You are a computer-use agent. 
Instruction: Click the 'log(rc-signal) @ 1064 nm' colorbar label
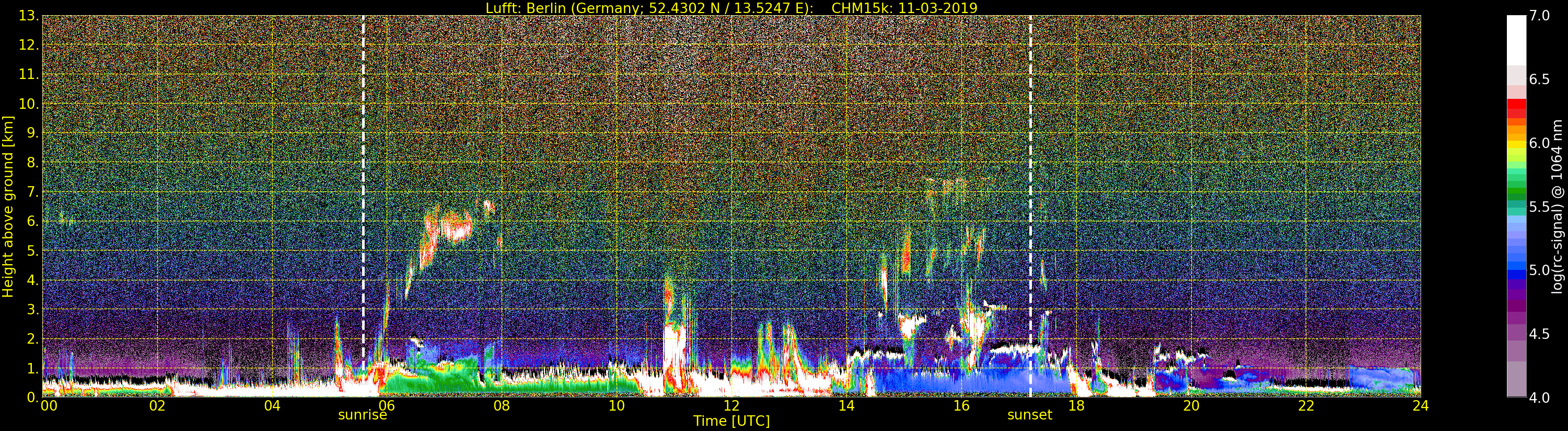pyautogui.click(x=1556, y=206)
